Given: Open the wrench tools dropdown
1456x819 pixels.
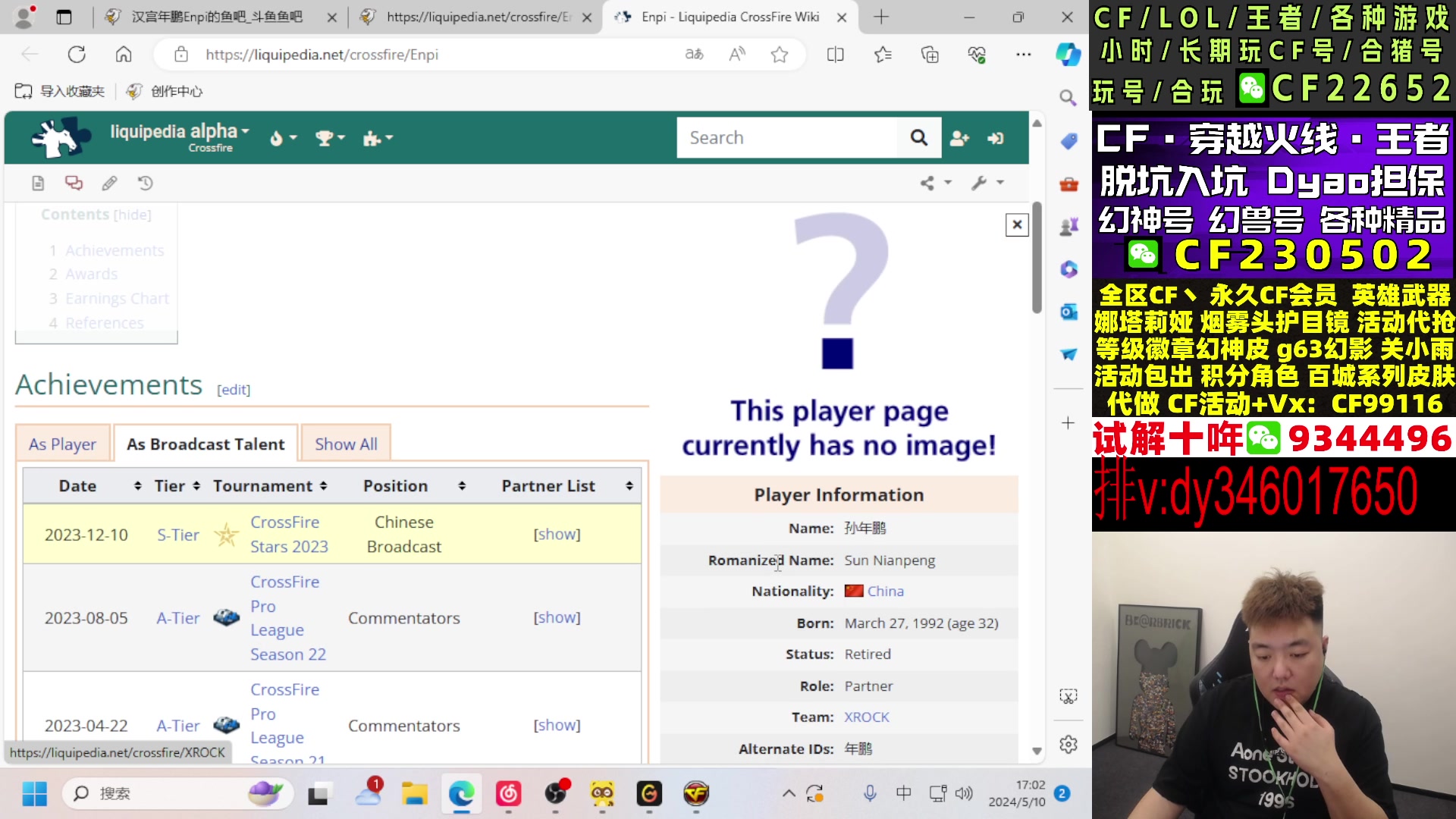Looking at the screenshot, I should point(987,183).
